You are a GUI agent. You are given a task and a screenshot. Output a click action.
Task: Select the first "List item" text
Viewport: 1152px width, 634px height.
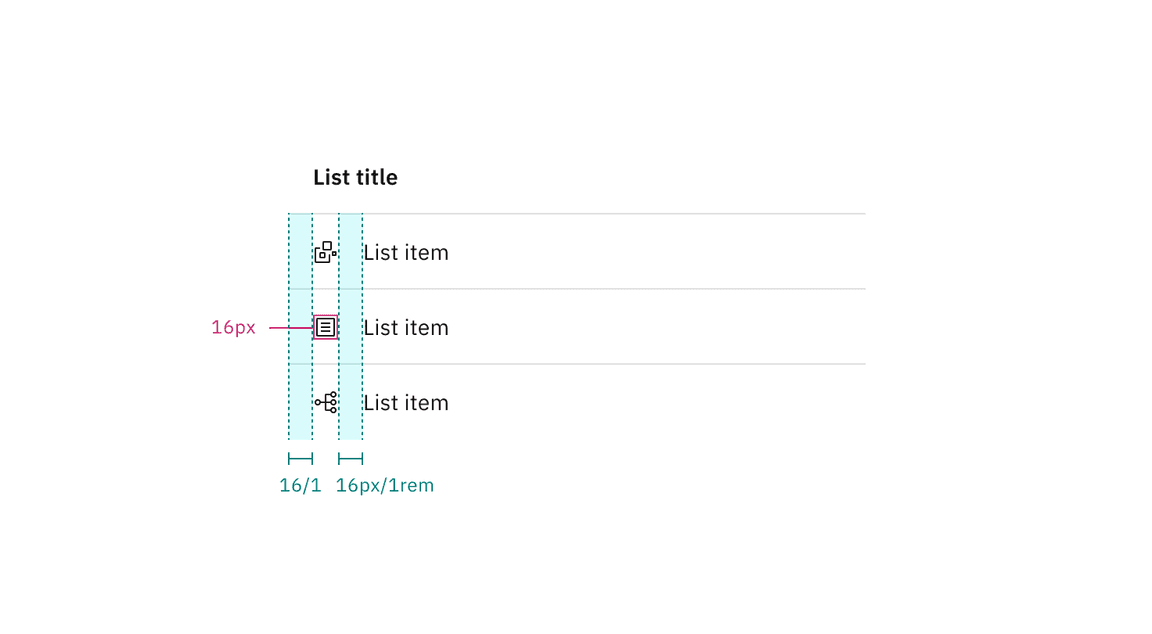405,253
